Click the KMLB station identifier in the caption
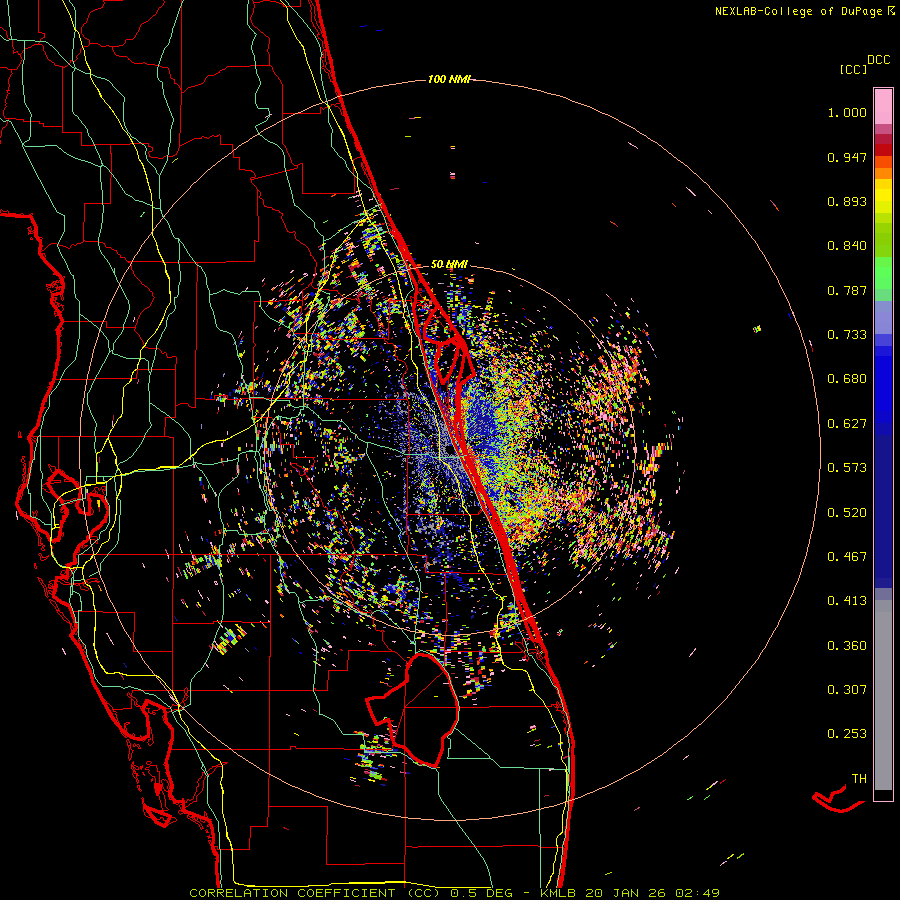The width and height of the screenshot is (900, 900). [558, 893]
